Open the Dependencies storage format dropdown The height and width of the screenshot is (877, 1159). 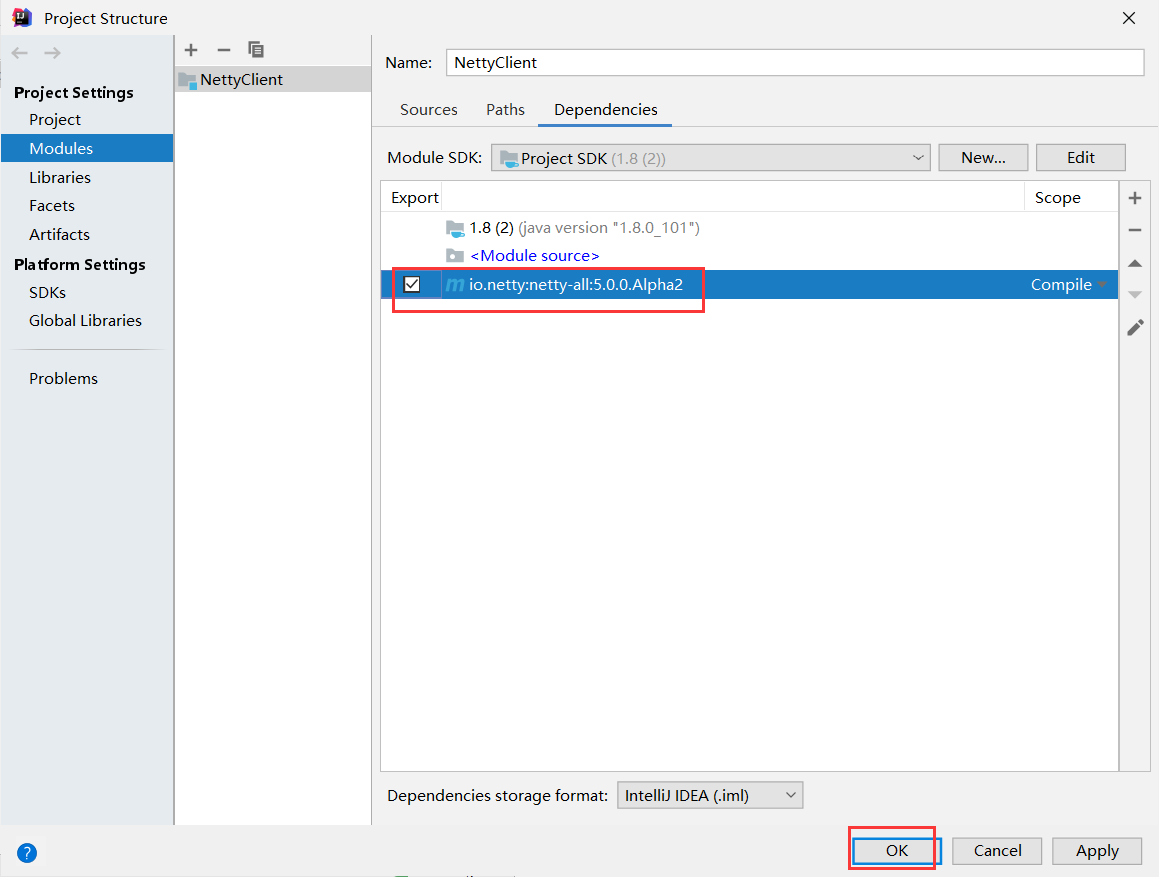pyautogui.click(x=710, y=795)
